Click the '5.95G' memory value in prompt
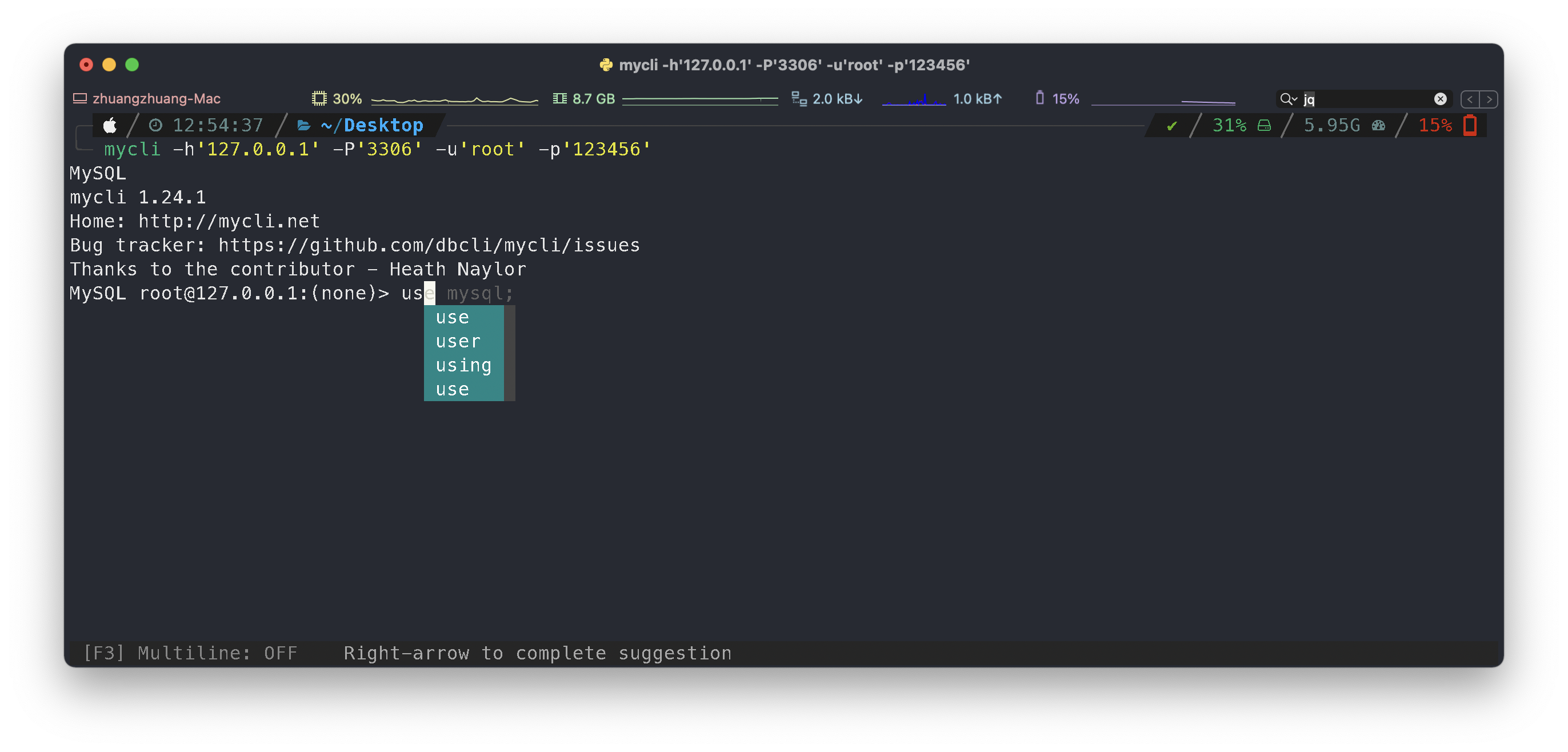 coord(1332,126)
